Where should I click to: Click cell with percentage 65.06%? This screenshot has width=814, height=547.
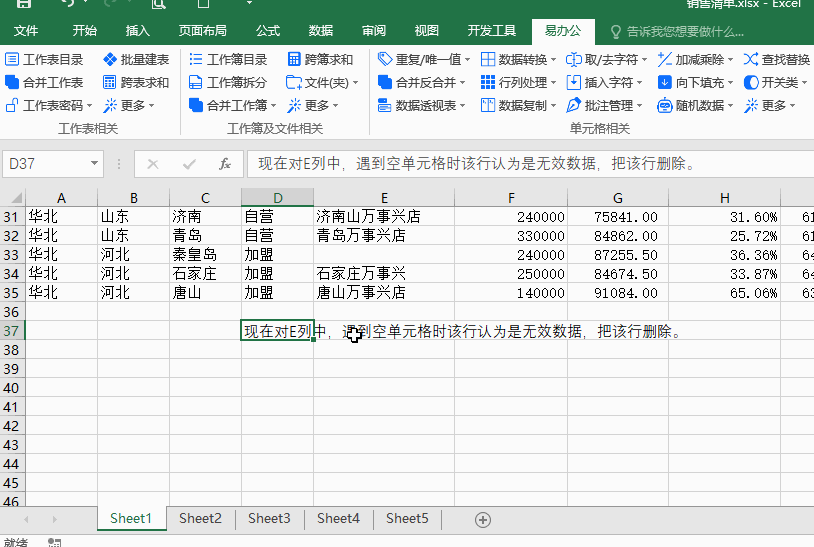(x=724, y=293)
